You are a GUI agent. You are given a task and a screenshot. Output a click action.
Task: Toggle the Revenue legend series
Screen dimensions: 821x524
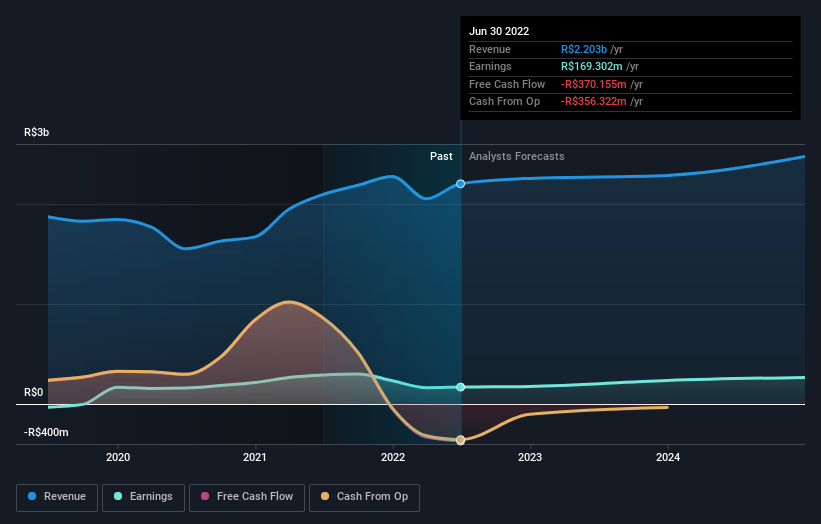click(57, 497)
